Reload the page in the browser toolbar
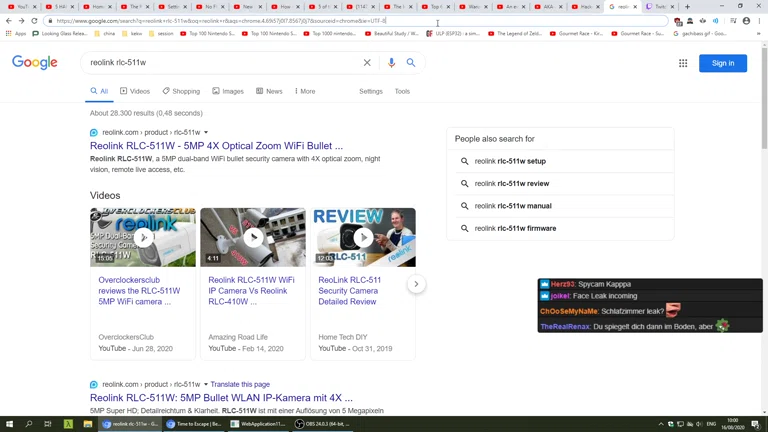The height and width of the screenshot is (432, 768). tap(34, 21)
